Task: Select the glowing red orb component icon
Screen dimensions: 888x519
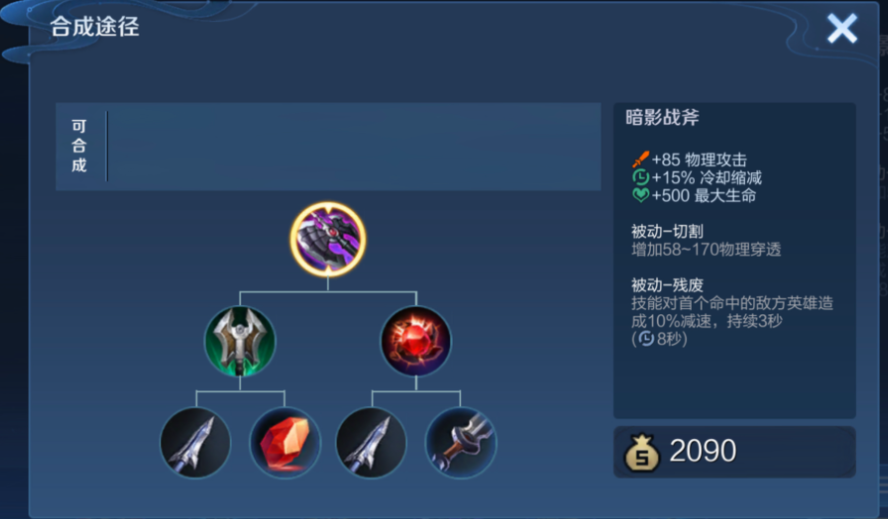Action: click(416, 341)
